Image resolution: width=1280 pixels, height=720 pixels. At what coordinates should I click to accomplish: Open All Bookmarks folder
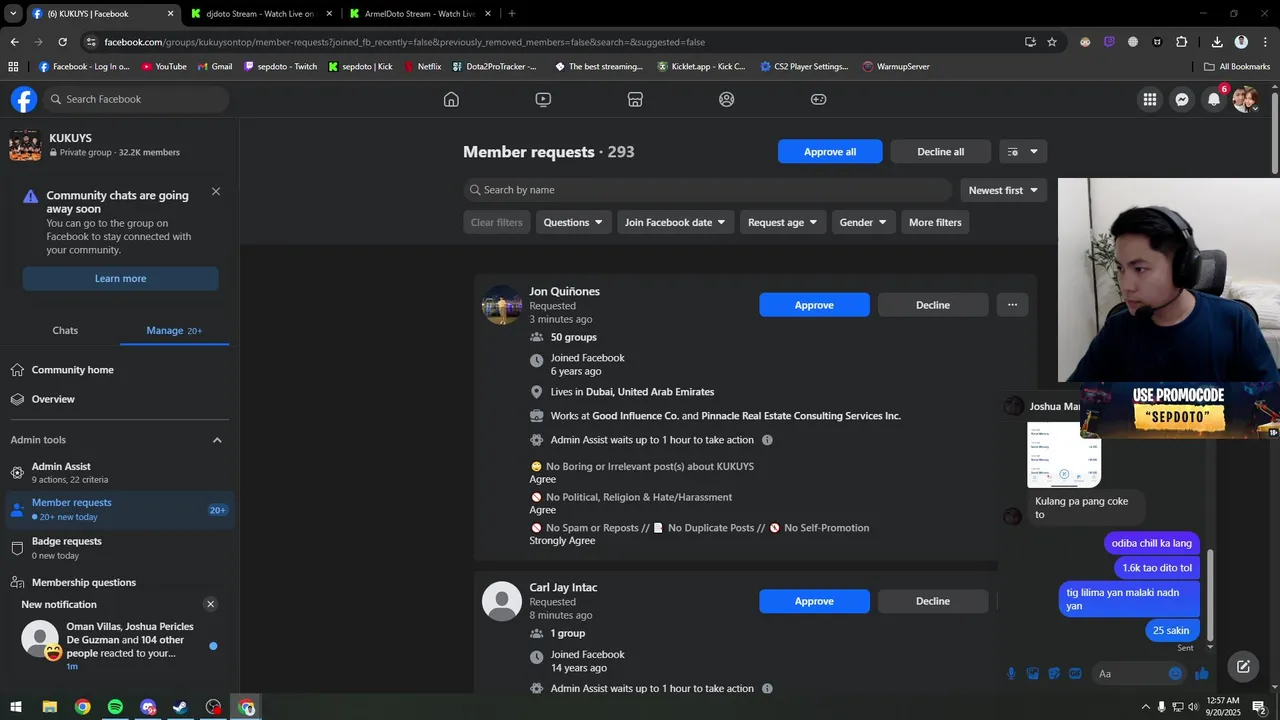[x=1237, y=66]
